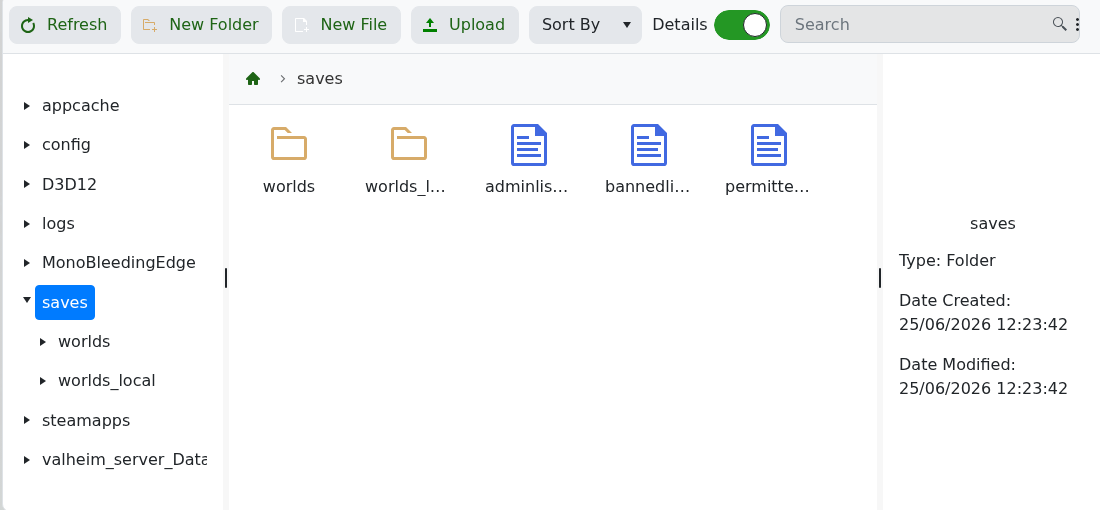This screenshot has height=510, width=1100.
Task: Click the New File page icon
Action: coord(302,25)
